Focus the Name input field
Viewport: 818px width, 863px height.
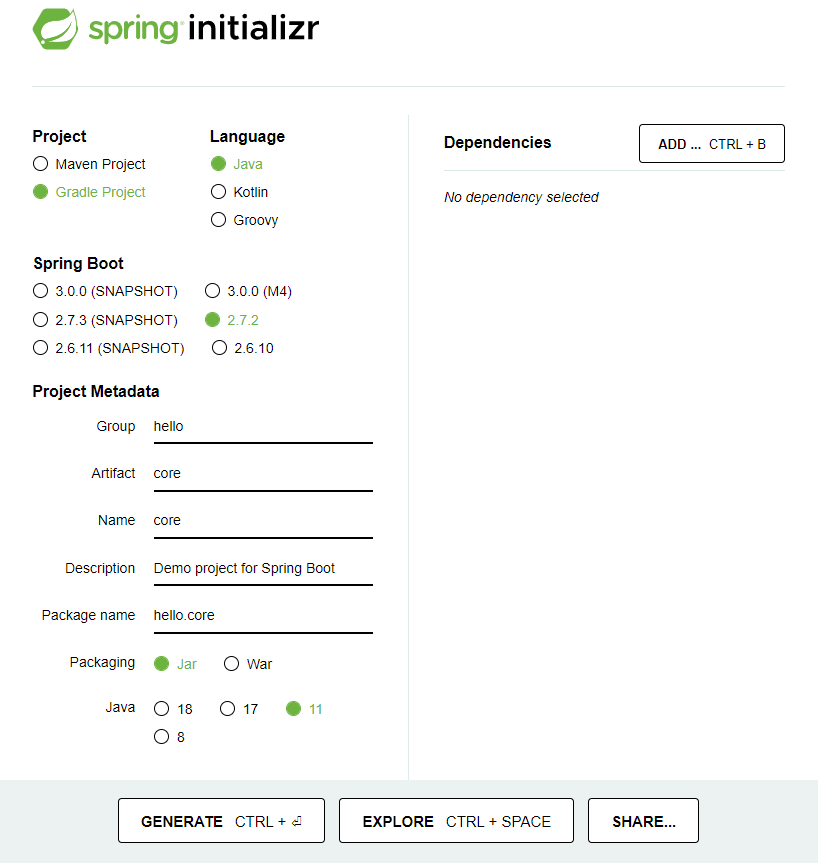(263, 521)
